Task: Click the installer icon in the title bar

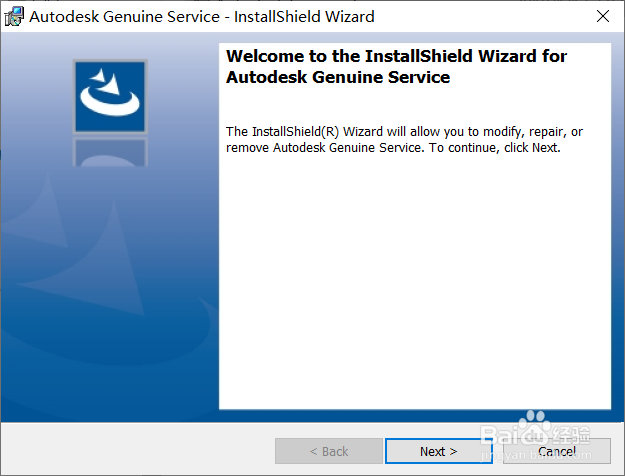Action: pyautogui.click(x=14, y=16)
